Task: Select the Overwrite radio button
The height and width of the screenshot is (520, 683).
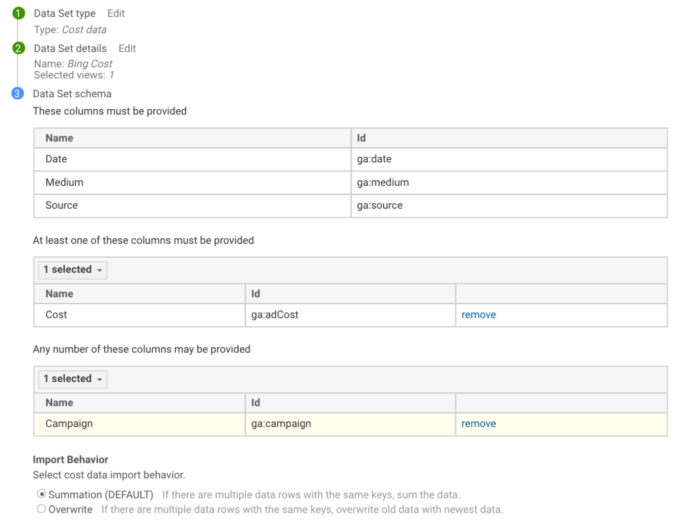Action: coord(41,509)
